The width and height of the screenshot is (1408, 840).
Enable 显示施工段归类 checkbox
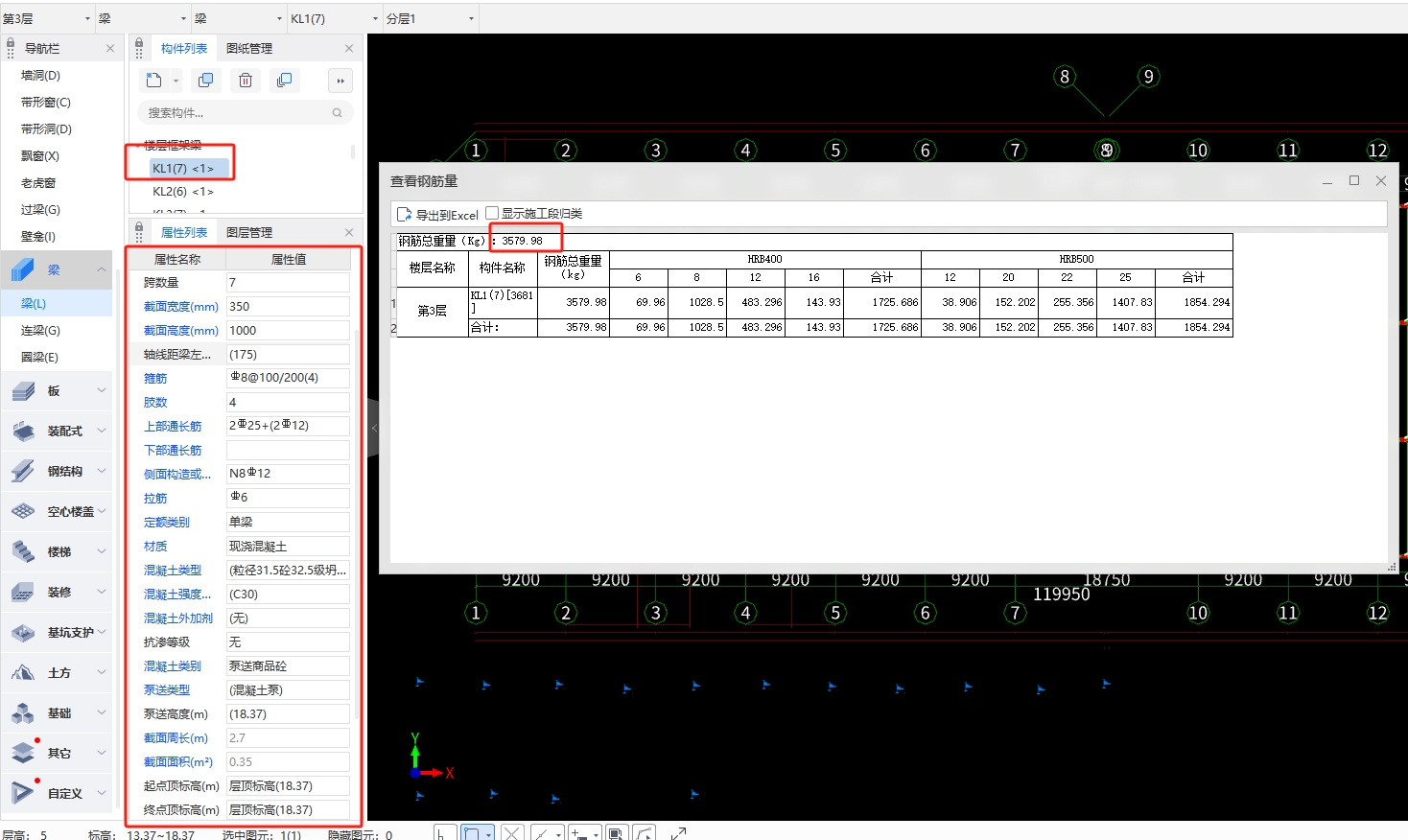(x=492, y=213)
